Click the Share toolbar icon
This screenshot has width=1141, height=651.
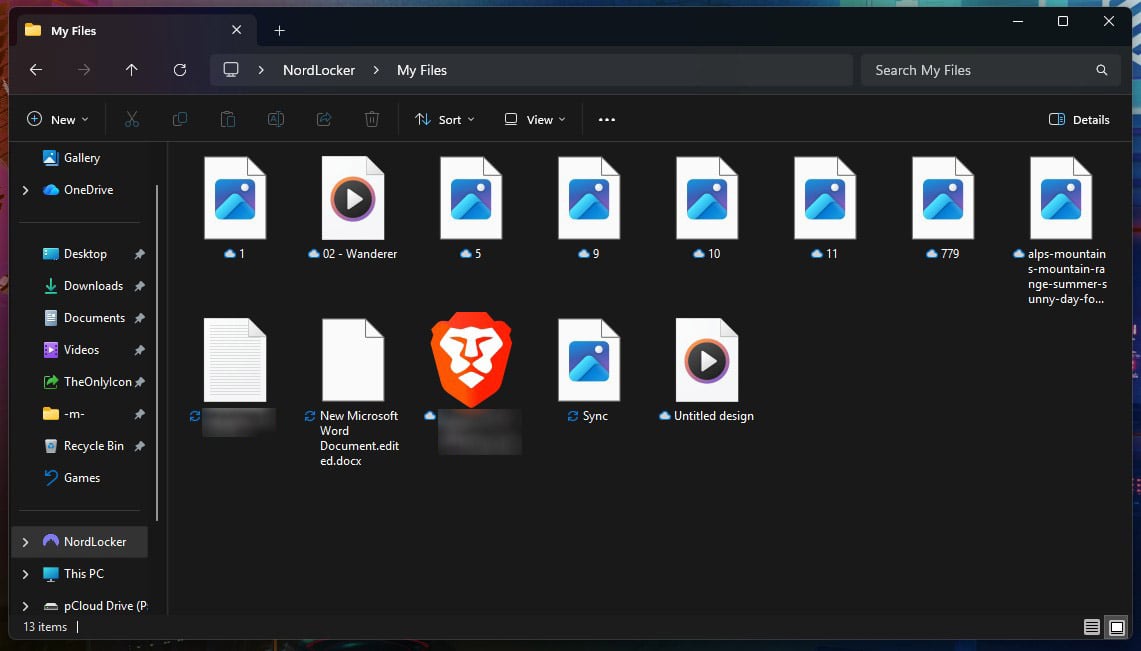(x=324, y=119)
